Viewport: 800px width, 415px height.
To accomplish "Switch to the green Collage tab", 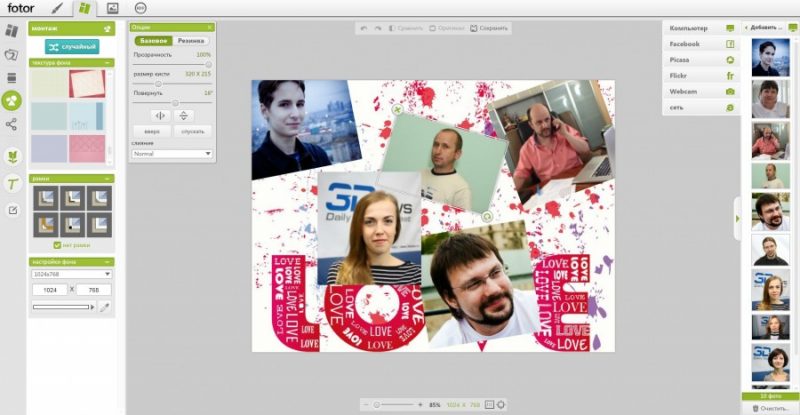I will coord(84,8).
